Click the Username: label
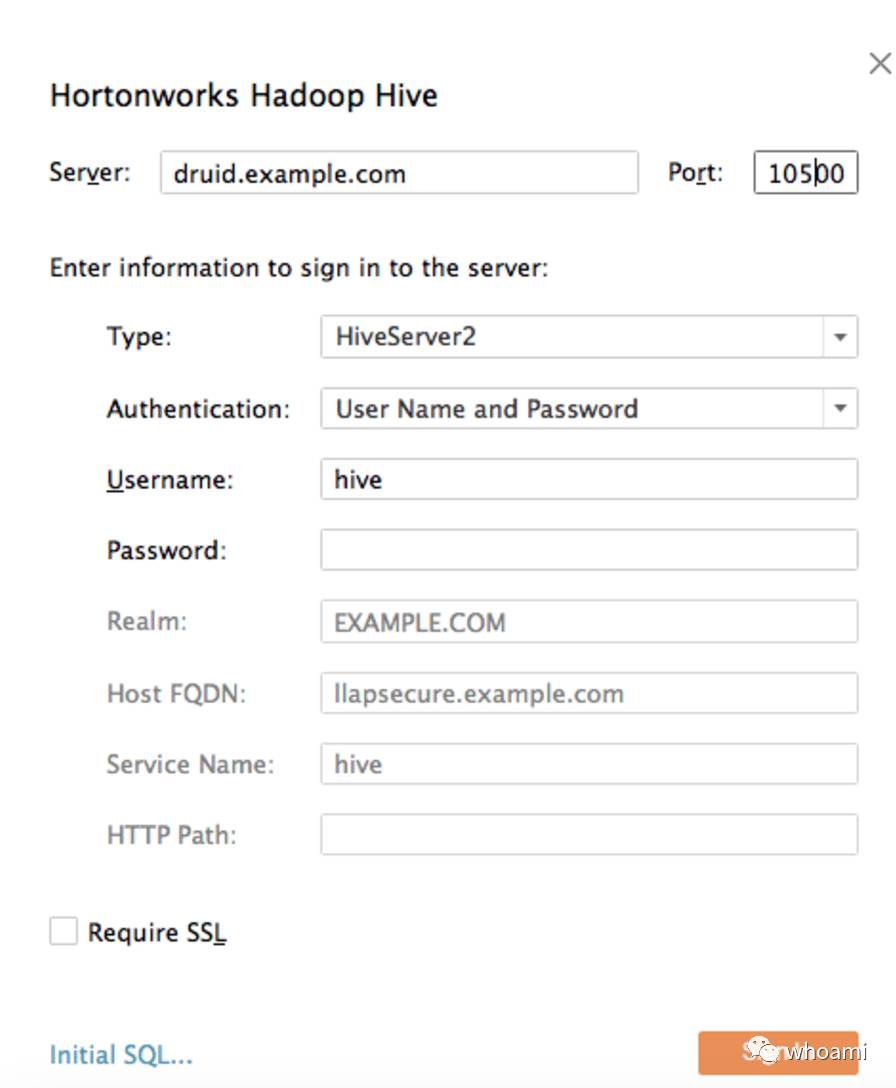The height and width of the screenshot is (1088, 896). (x=170, y=480)
